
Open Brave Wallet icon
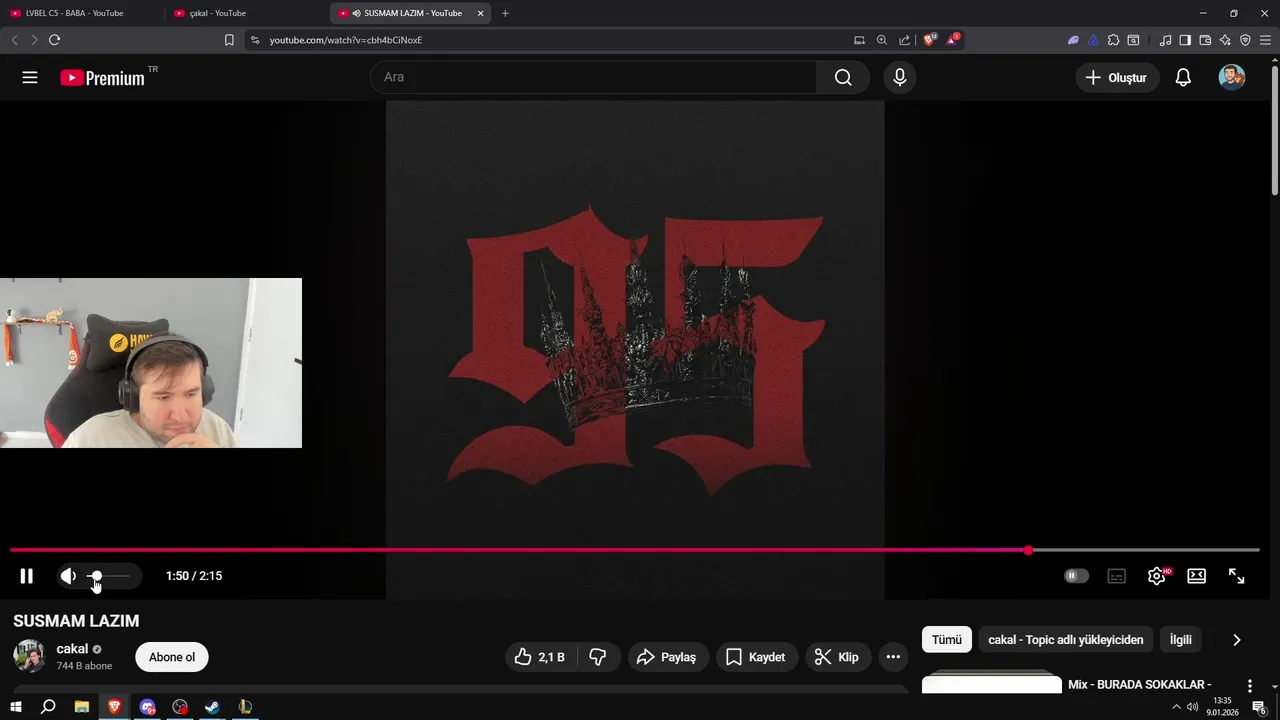tap(1205, 40)
